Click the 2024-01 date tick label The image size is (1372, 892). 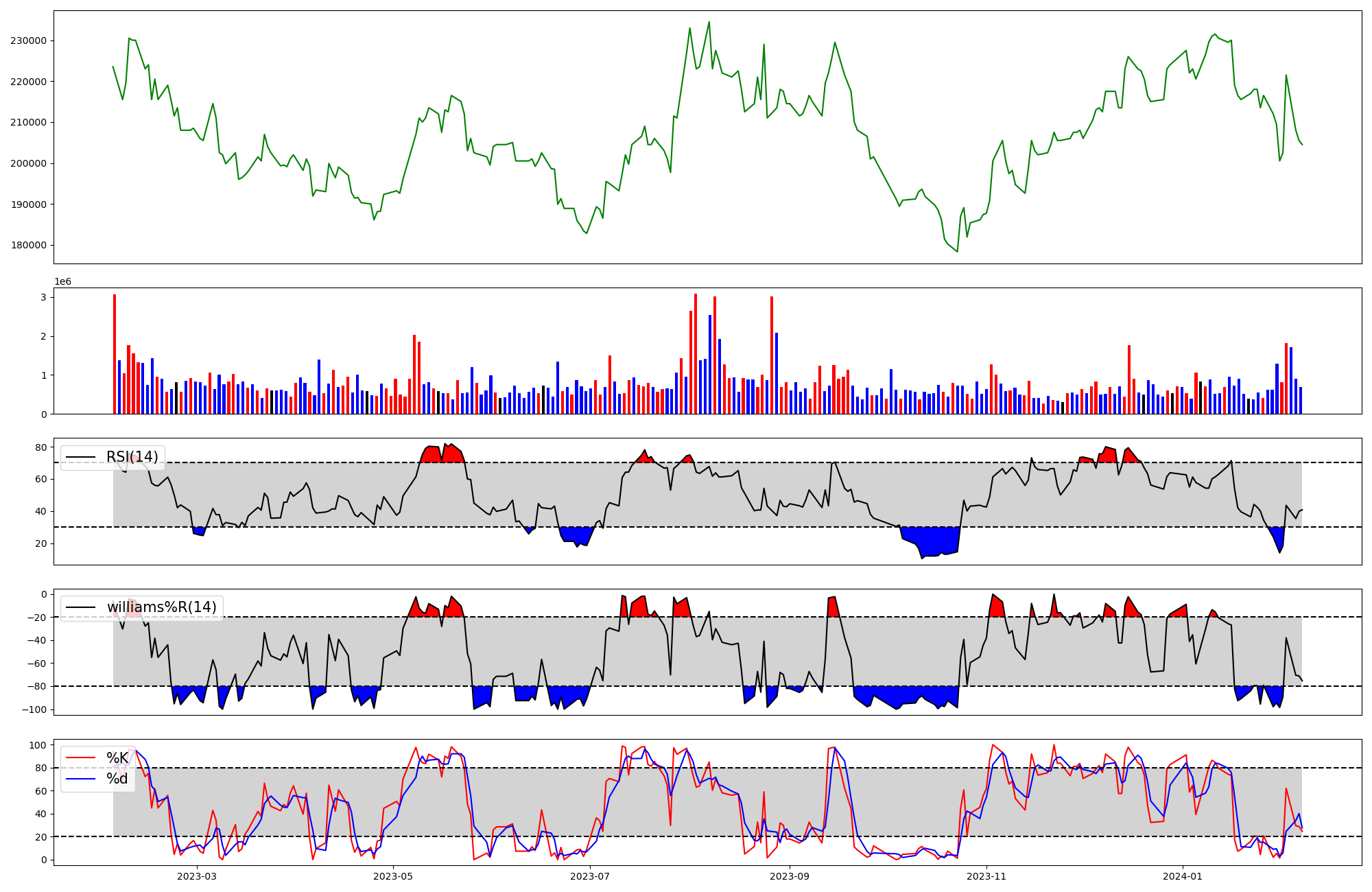pos(1183,876)
